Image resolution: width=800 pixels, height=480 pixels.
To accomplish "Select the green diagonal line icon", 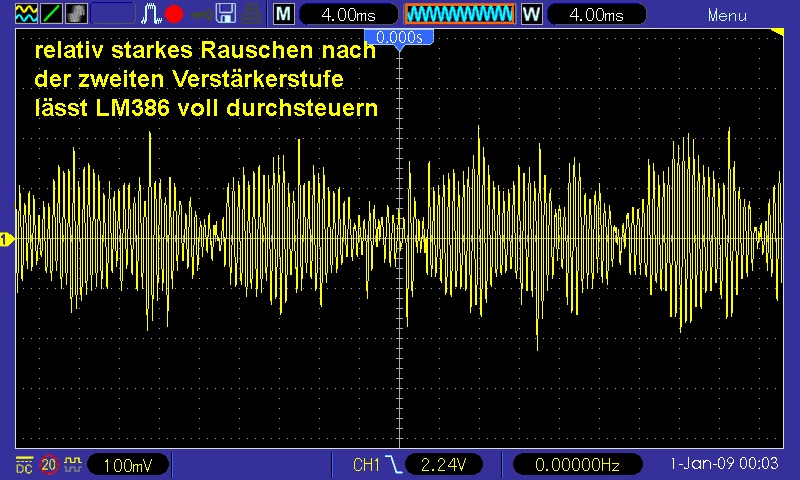I will [51, 14].
